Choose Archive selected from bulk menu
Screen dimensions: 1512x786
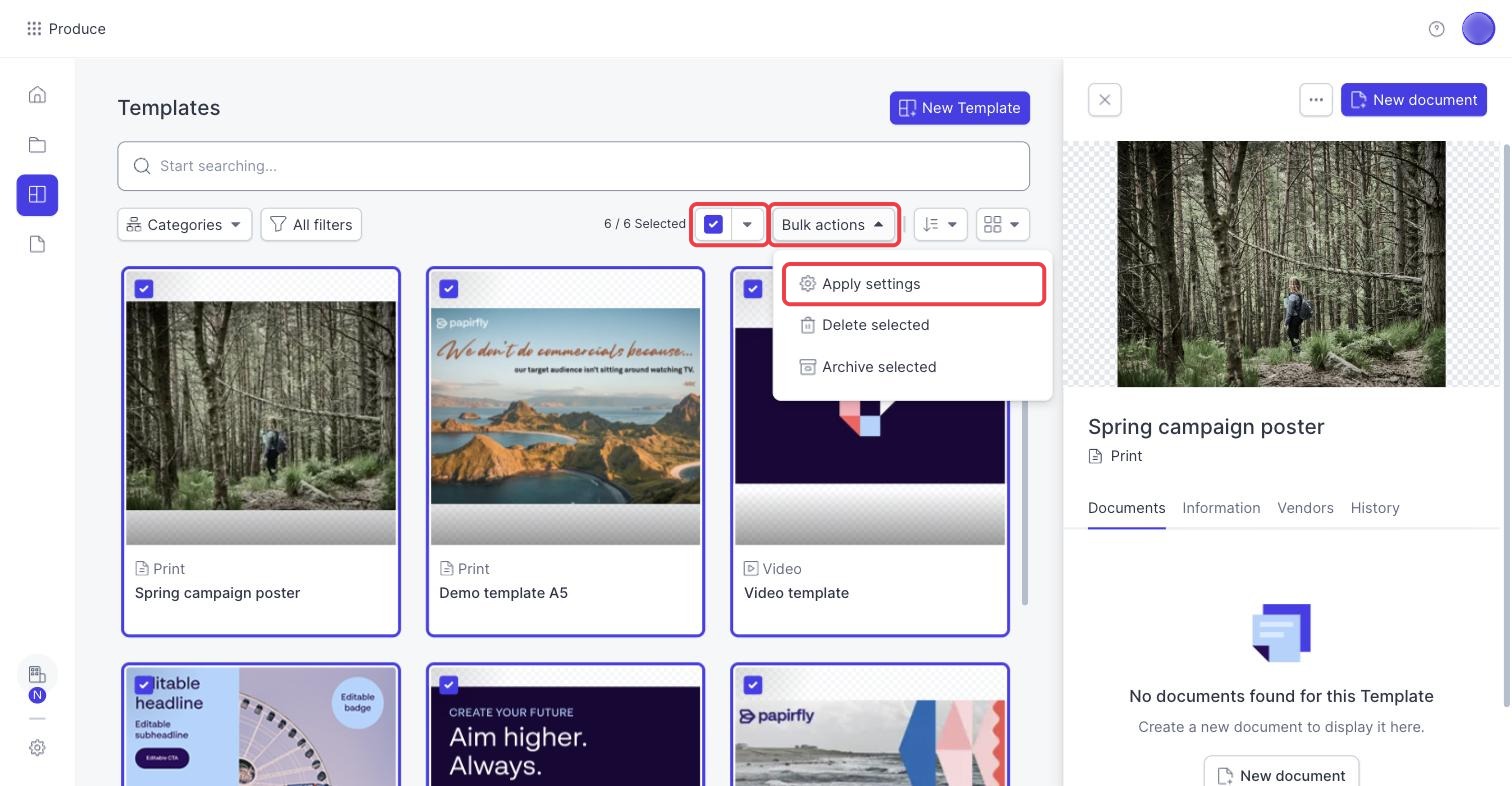click(x=913, y=367)
